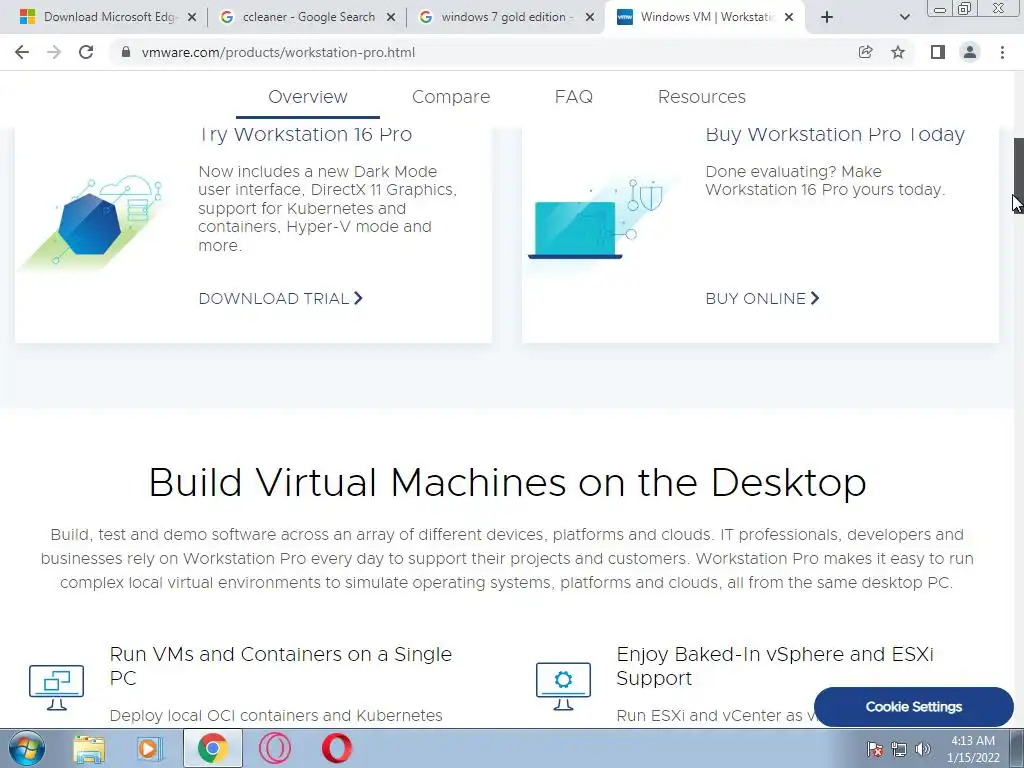Reload the VMware page
Screen dimensions: 1024x768
tap(86, 52)
